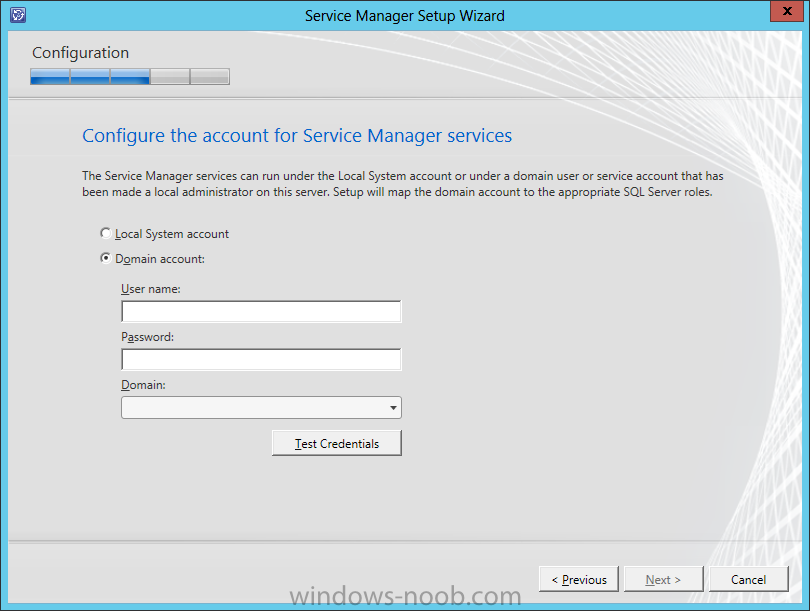Click the Next button
The height and width of the screenshot is (611, 810).
coord(663,579)
